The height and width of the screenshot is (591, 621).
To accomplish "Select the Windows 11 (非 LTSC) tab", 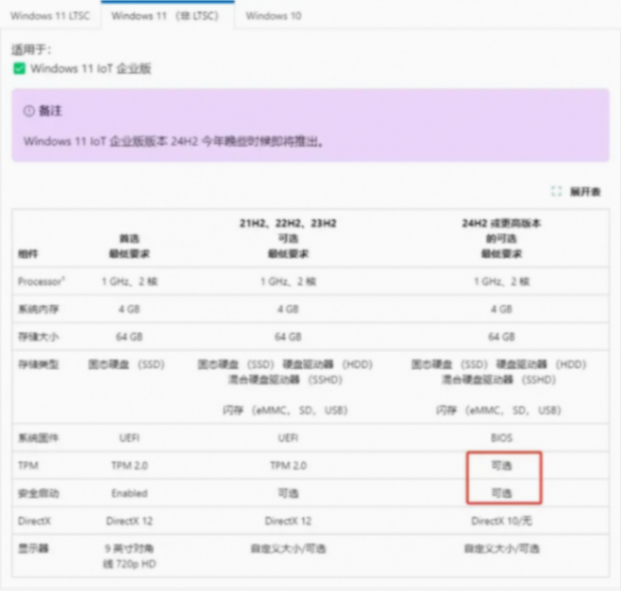I will click(x=167, y=16).
